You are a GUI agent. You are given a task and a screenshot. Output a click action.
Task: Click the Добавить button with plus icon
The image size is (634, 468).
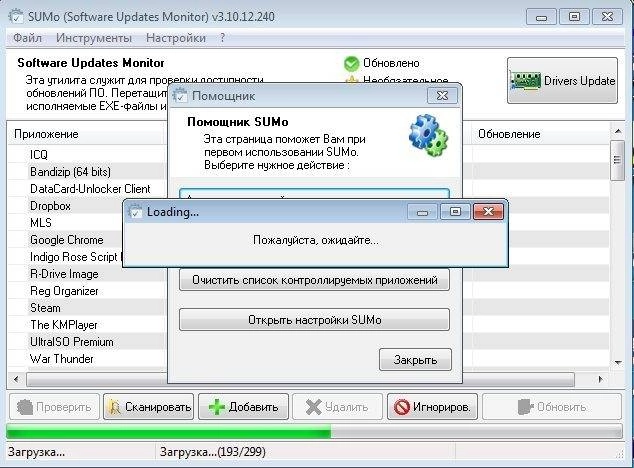point(243,407)
